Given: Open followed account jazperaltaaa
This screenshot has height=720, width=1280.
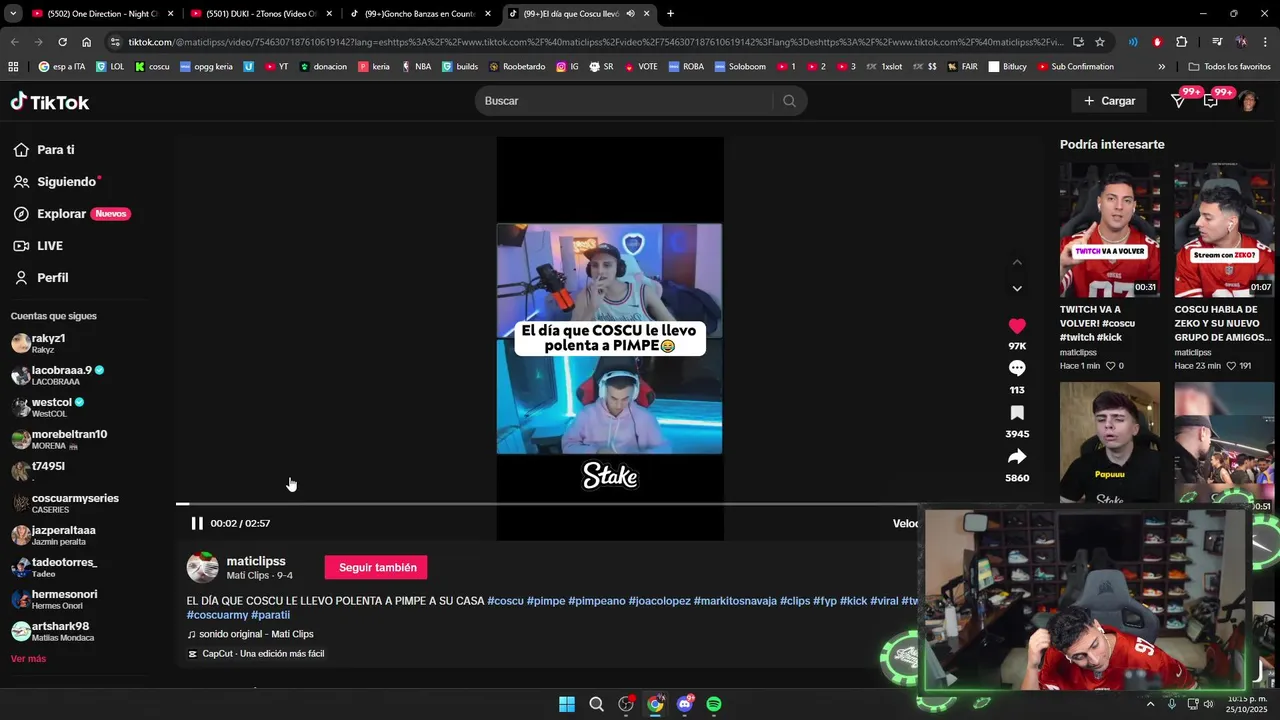Looking at the screenshot, I should click(x=53, y=535).
